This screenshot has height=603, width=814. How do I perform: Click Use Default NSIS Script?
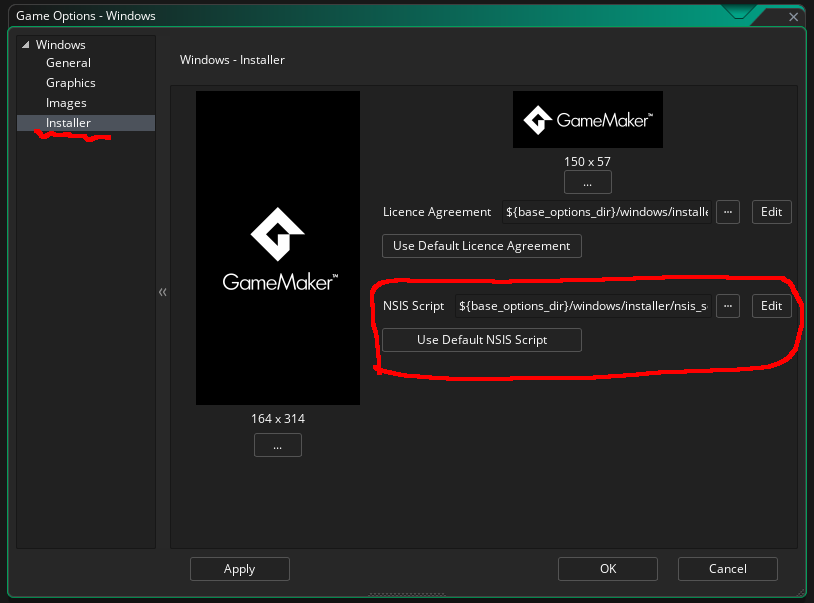482,340
